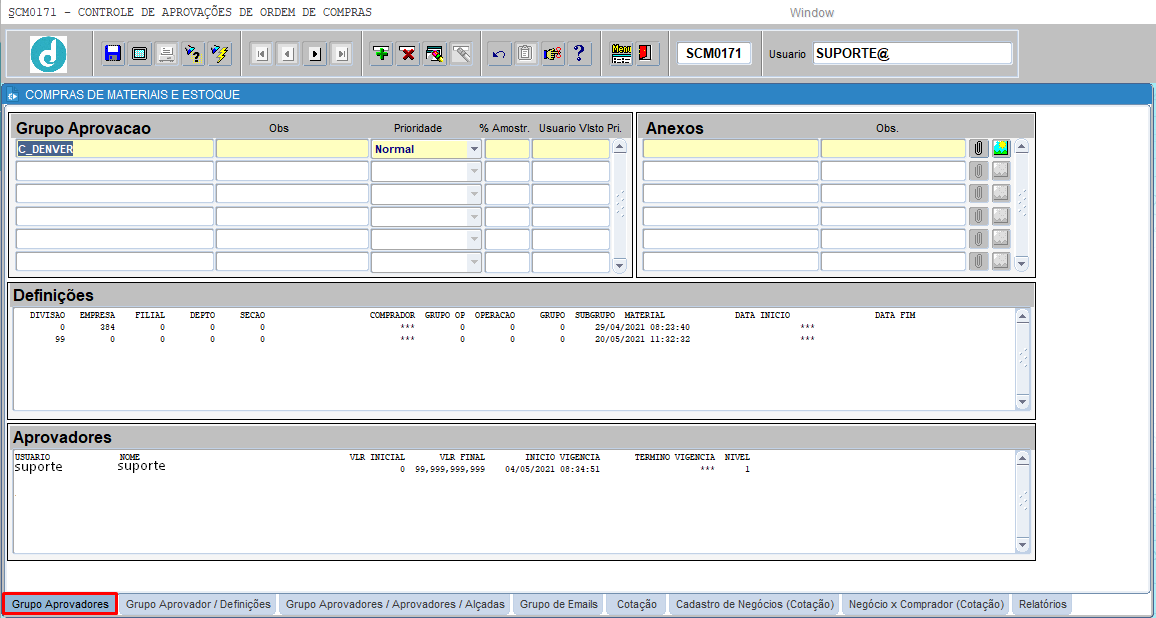Click the SCM0171 code field
1156x618 pixels.
coord(714,53)
